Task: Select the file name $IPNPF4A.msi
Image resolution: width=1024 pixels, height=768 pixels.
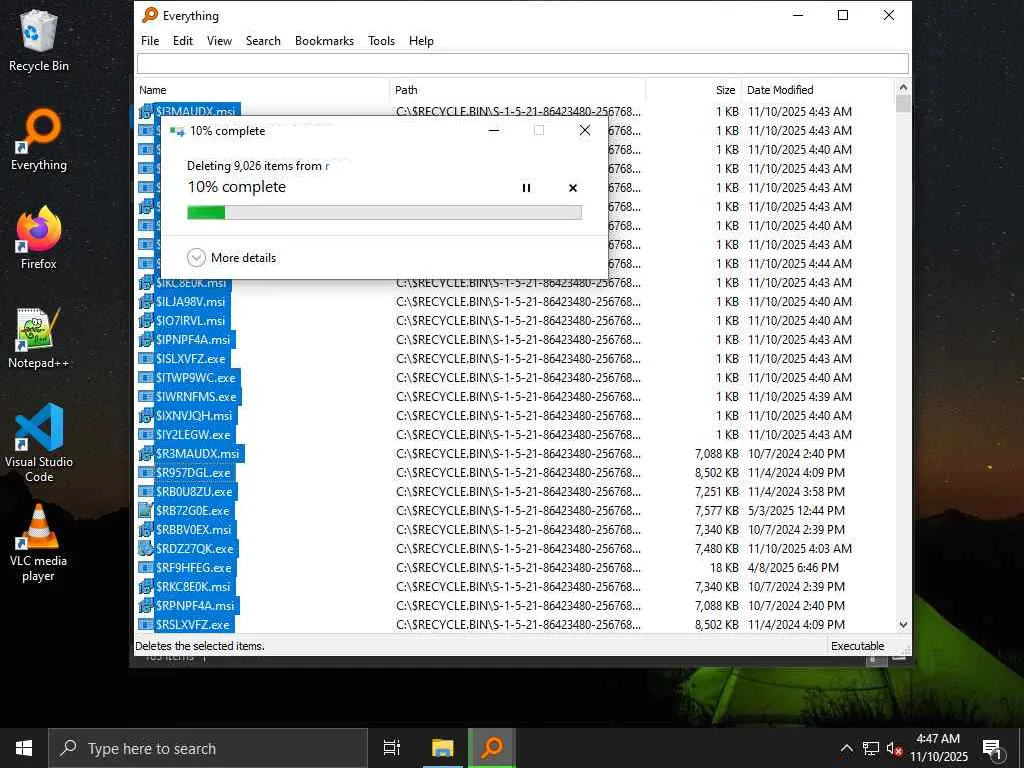Action: click(193, 340)
